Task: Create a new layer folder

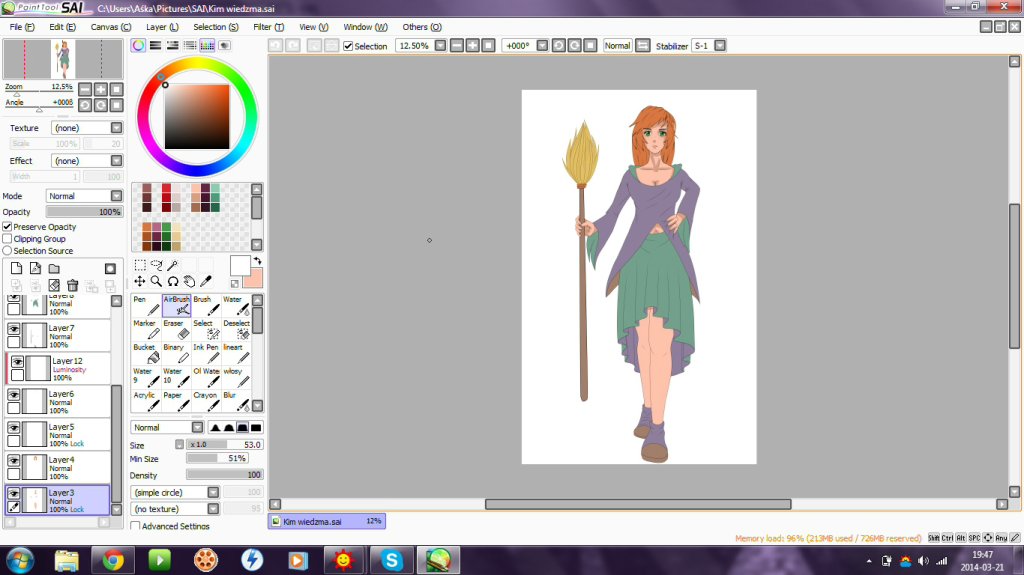Action: click(54, 268)
